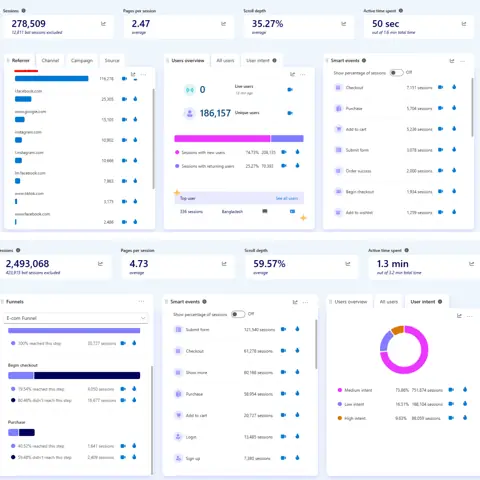Switch to the Referrer tab

(x=21, y=61)
